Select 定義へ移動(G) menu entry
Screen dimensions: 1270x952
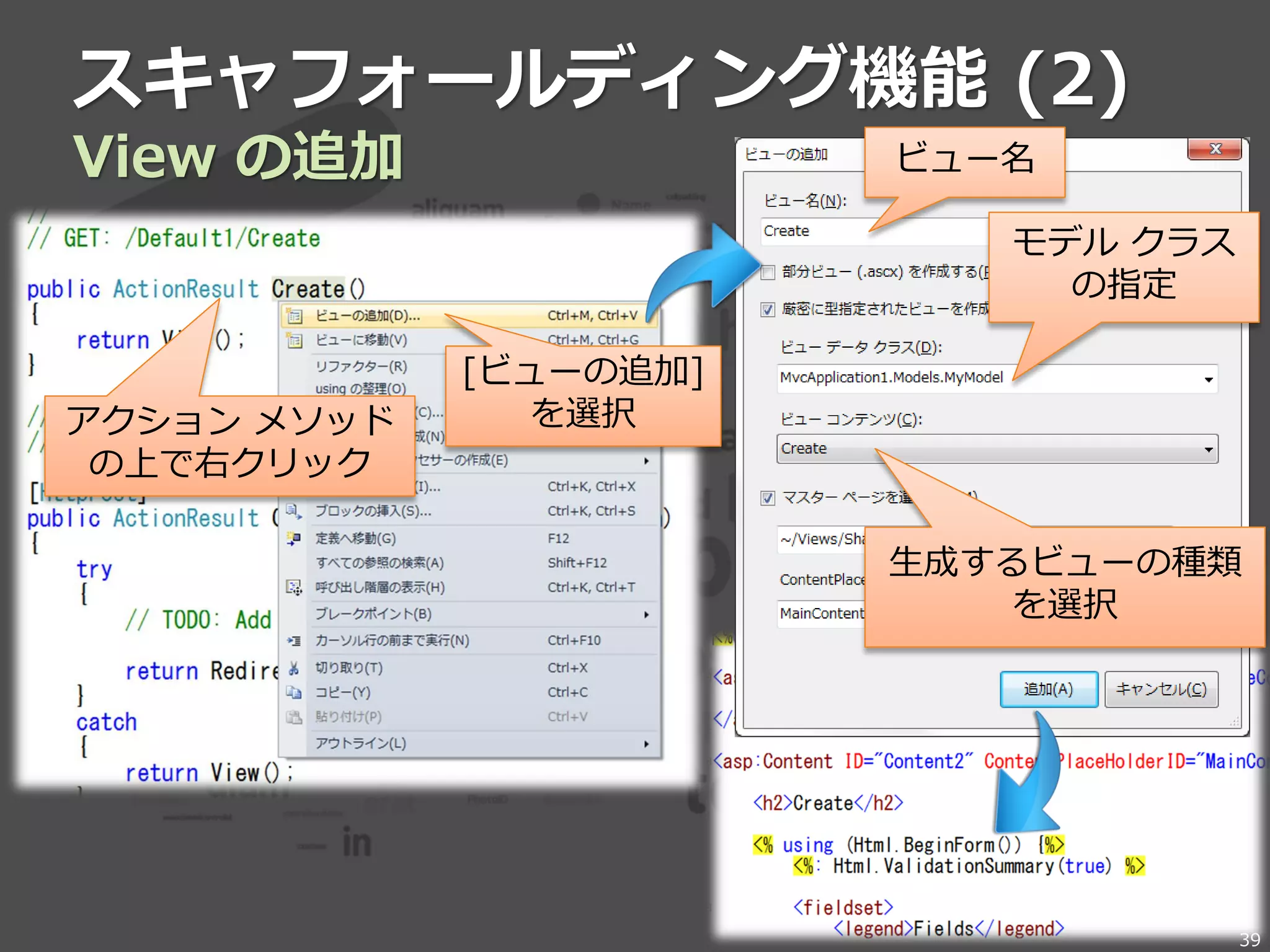pos(469,539)
